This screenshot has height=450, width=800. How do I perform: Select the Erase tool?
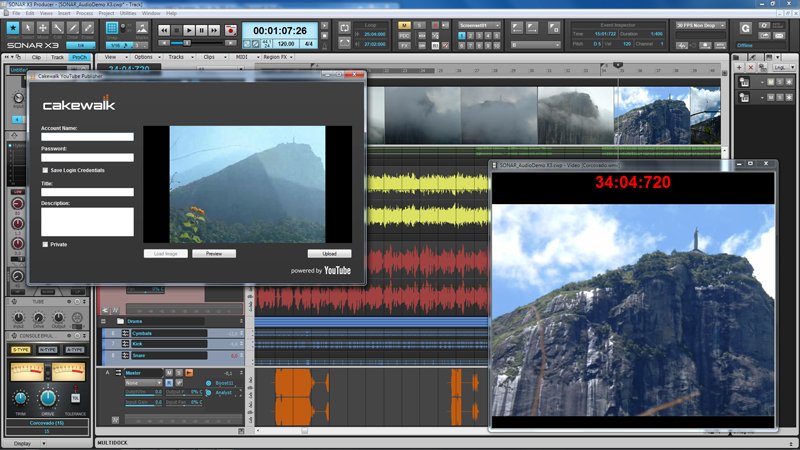click(88, 29)
